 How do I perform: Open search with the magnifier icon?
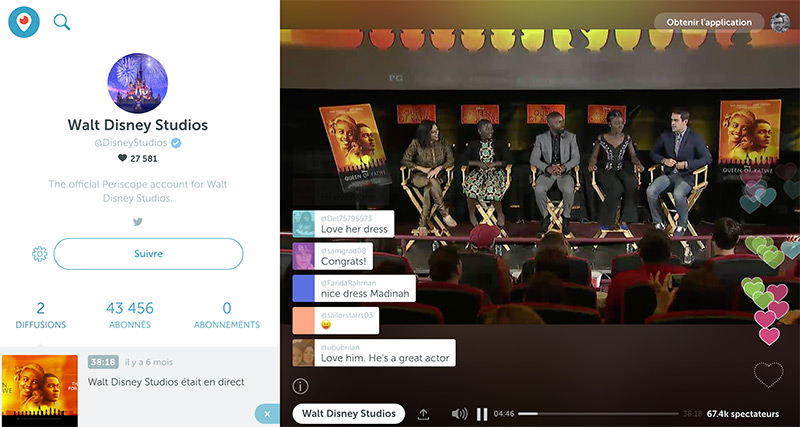[x=62, y=22]
